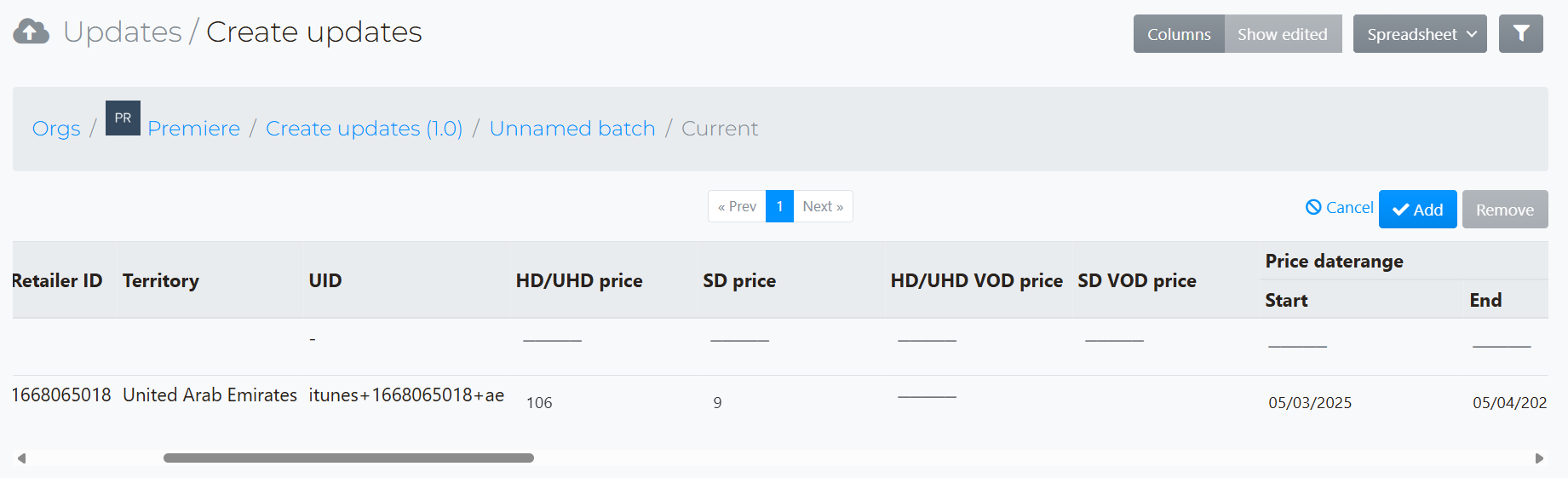Open Create updates (1.0) breadcrumb
Viewport: 1568px width, 478px height.
click(x=365, y=129)
